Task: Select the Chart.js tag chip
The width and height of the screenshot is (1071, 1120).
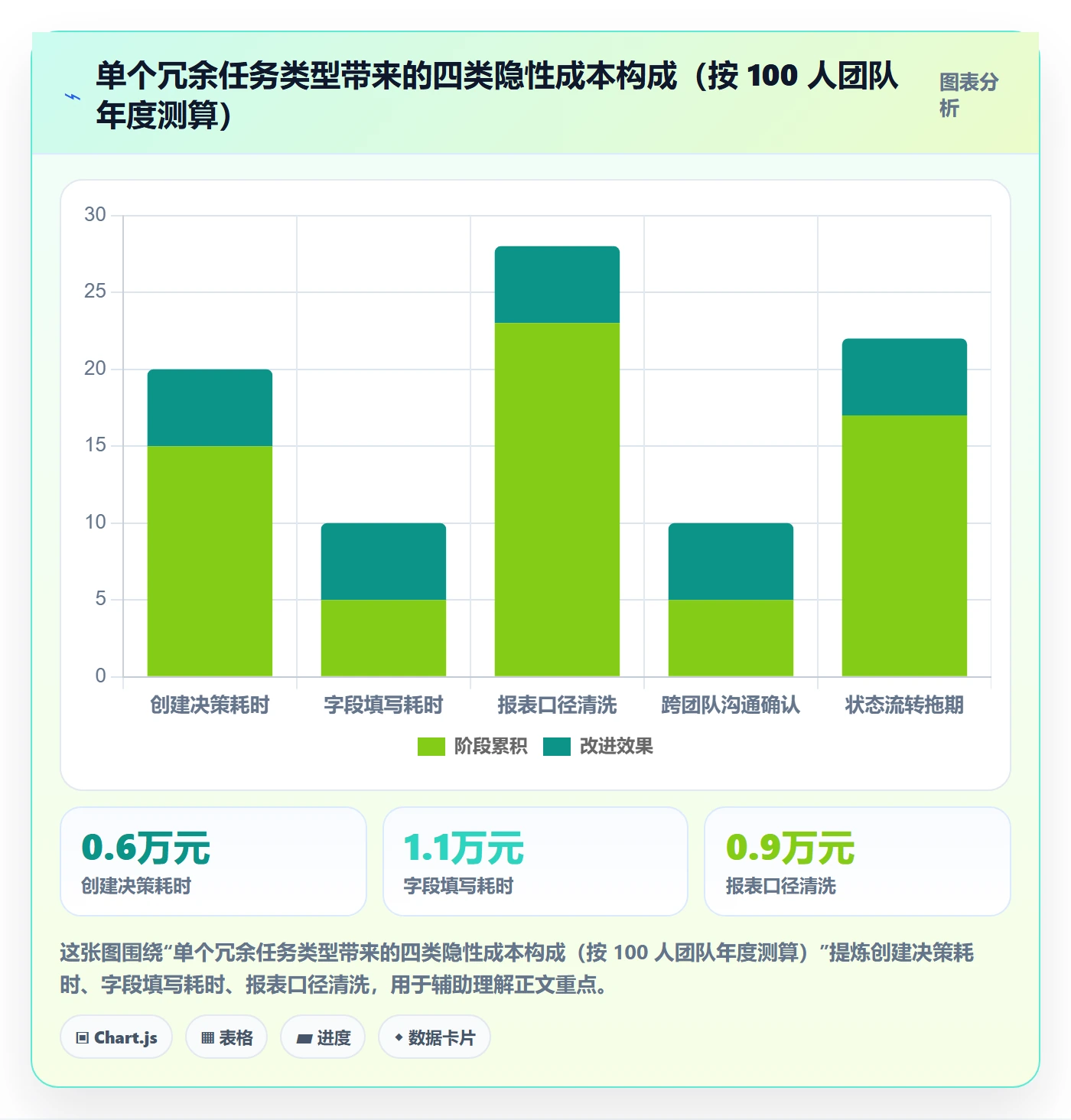Action: (116, 1037)
